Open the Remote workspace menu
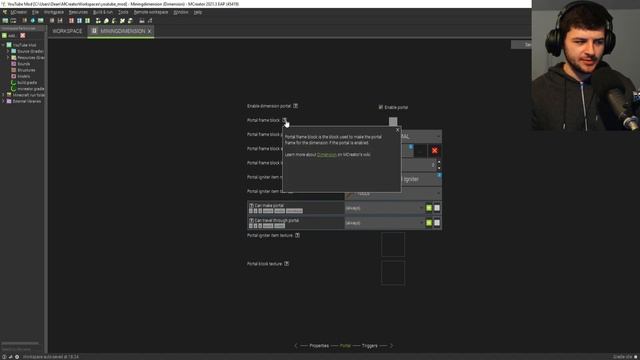This screenshot has height=360, width=640. click(x=151, y=12)
